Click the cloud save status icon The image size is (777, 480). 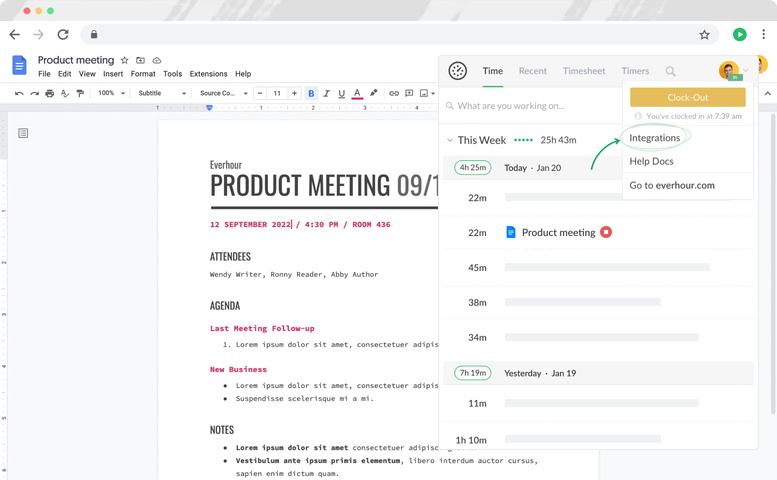[x=157, y=60]
